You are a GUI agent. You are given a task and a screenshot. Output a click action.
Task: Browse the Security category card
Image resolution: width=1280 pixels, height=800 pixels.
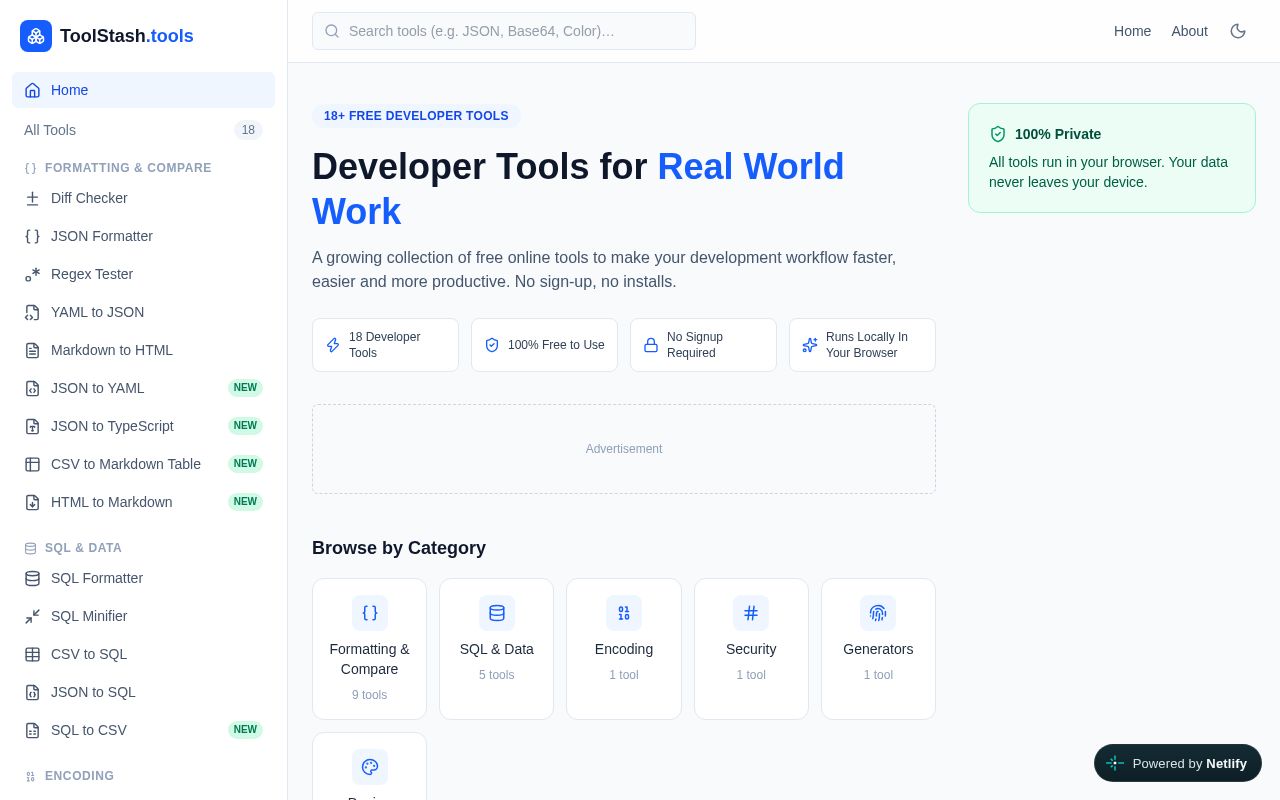751,649
